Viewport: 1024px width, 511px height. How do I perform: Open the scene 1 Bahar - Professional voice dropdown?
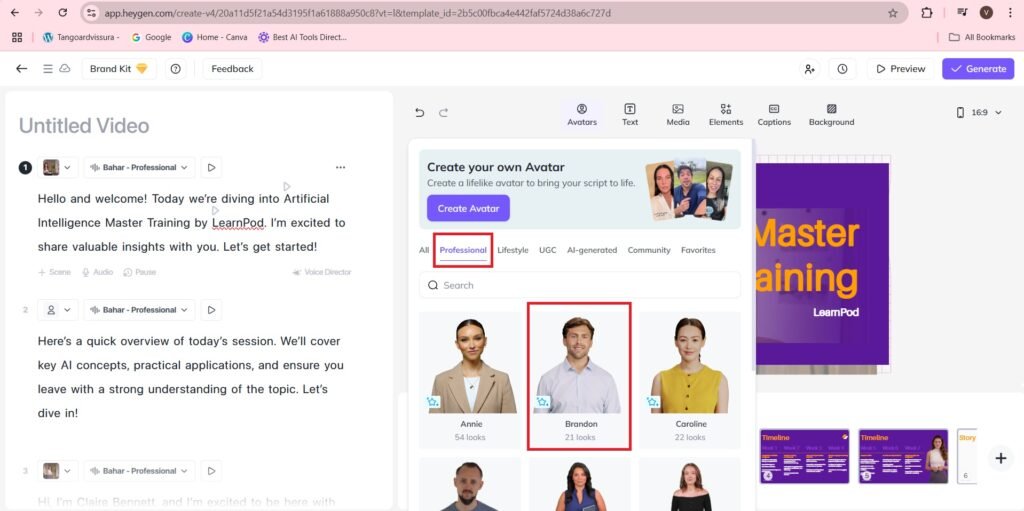click(139, 167)
